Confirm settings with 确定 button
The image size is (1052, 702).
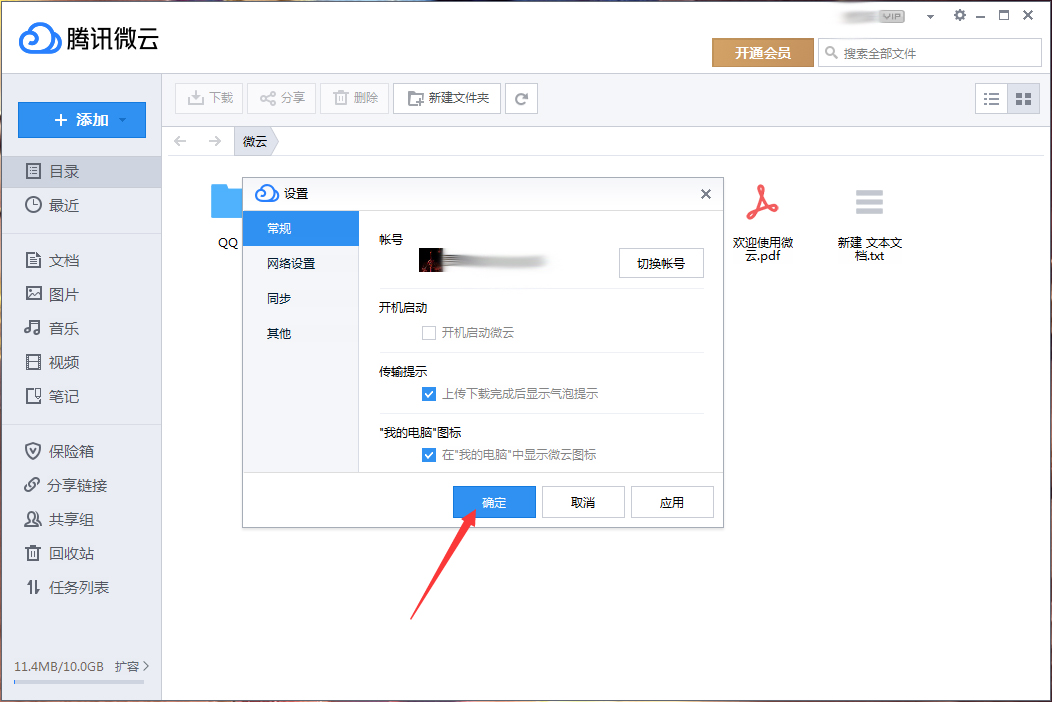pos(494,501)
